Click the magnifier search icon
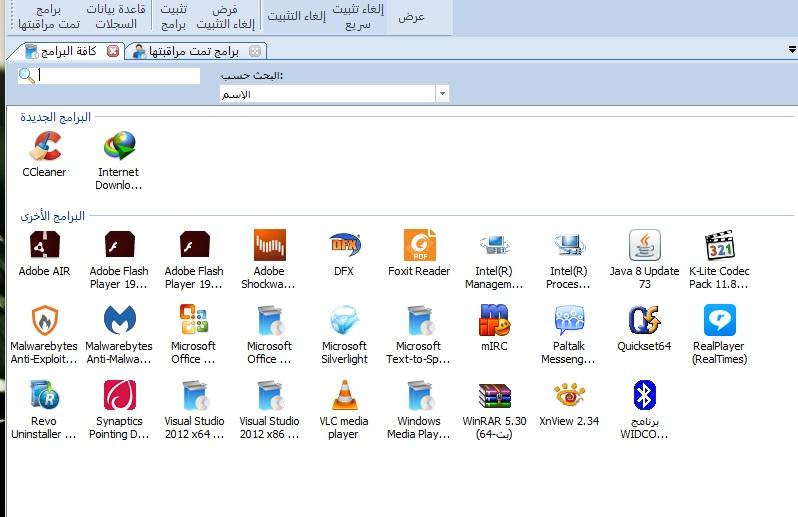This screenshot has width=798, height=517. point(26,76)
